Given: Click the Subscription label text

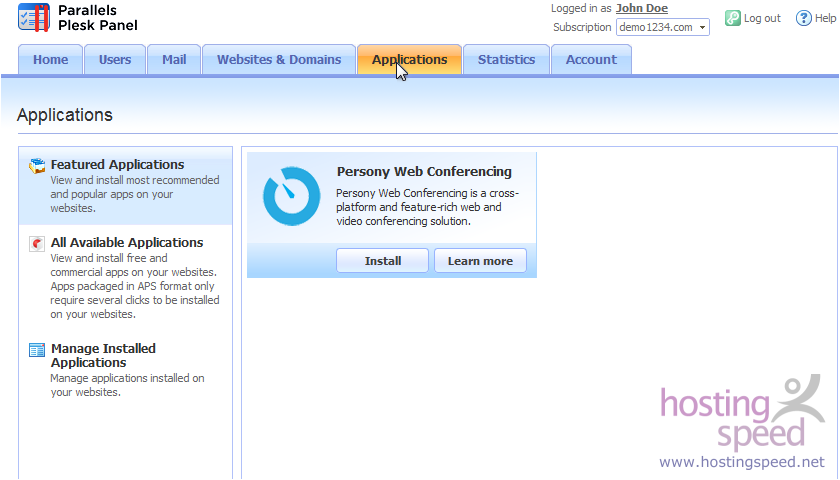Looking at the screenshot, I should 582,27.
